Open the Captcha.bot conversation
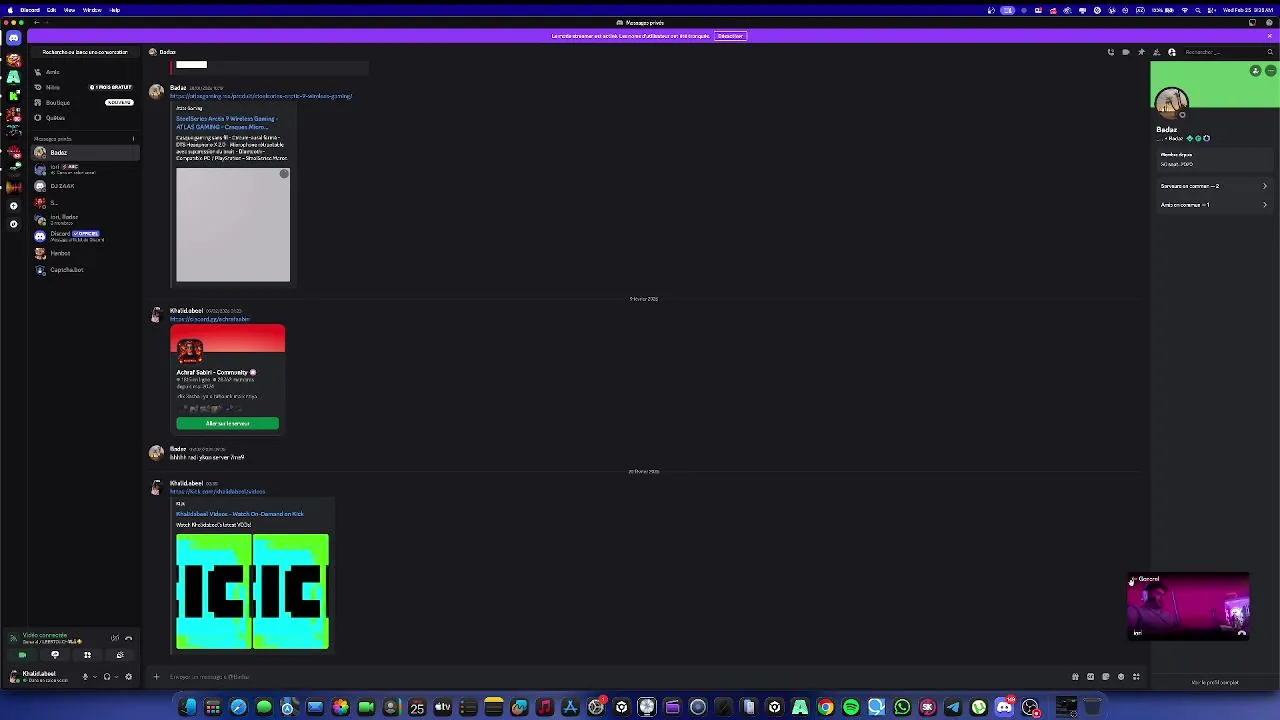Image resolution: width=1280 pixels, height=720 pixels. click(85, 270)
